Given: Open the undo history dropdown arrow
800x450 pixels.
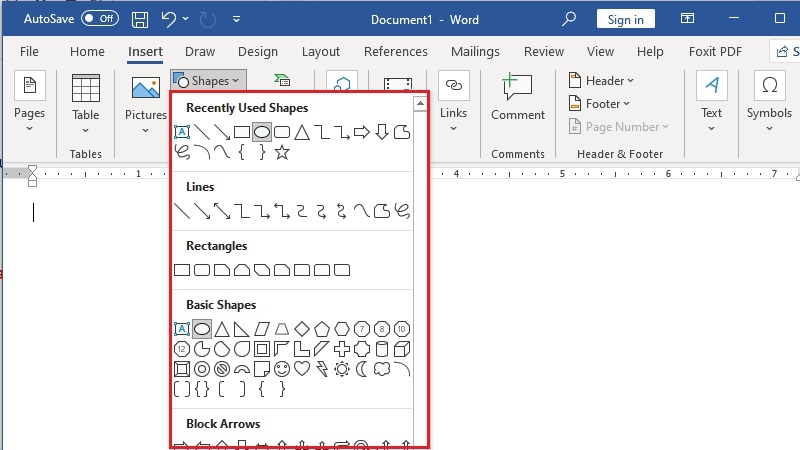Looking at the screenshot, I should [x=186, y=19].
